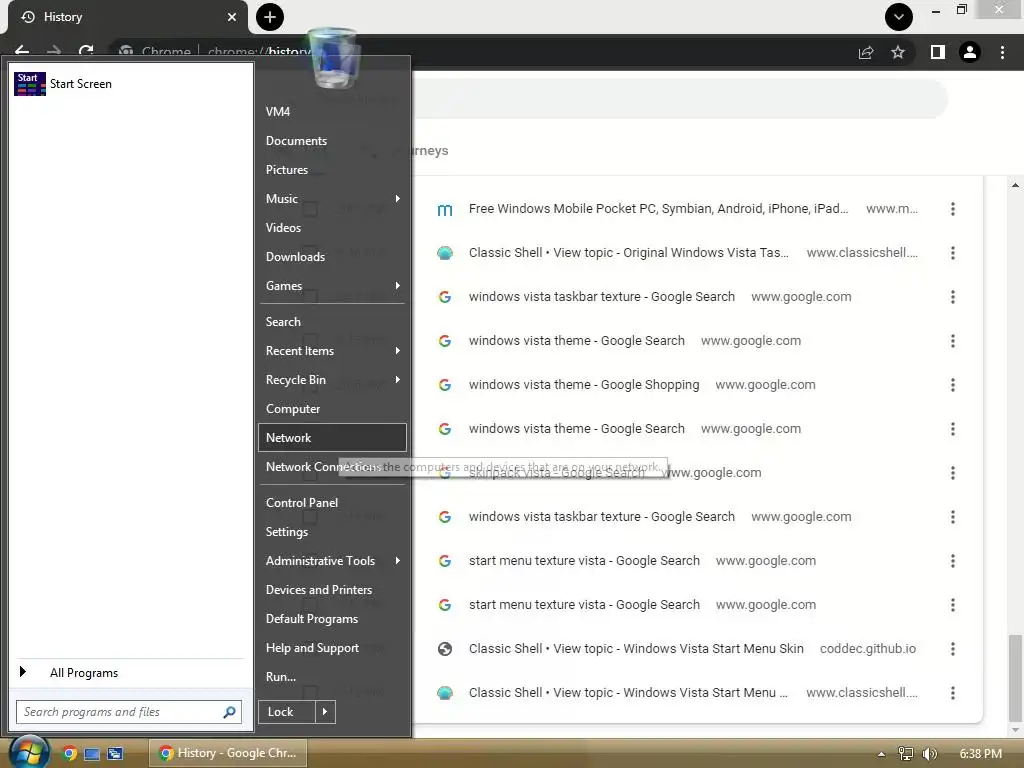This screenshot has width=1024, height=768.
Task: Expand Administrative Tools submenu arrow
Action: coord(397,560)
